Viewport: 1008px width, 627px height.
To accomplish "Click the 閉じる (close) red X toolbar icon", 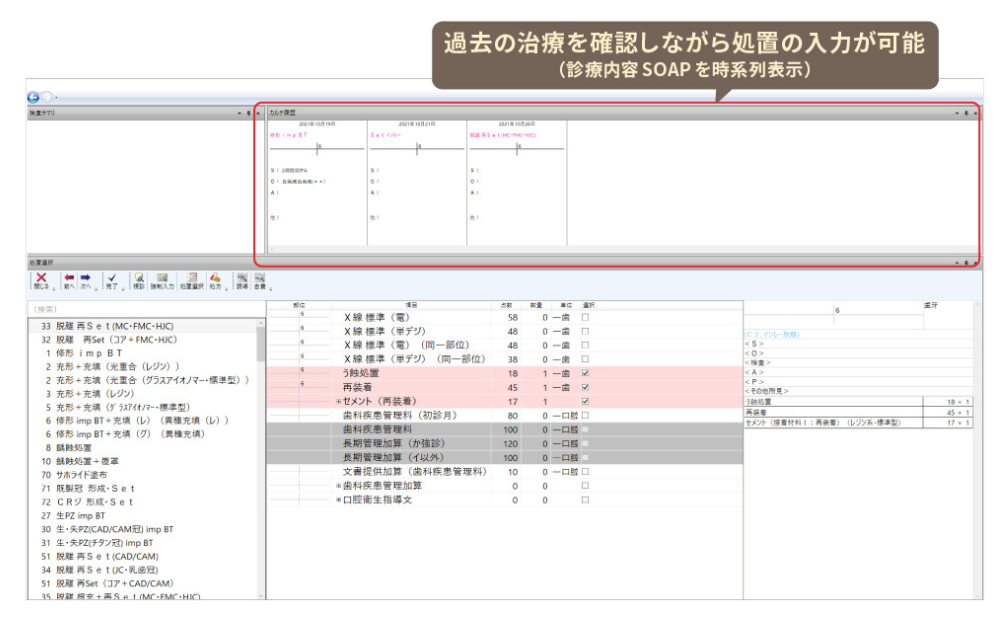I will 40,279.
